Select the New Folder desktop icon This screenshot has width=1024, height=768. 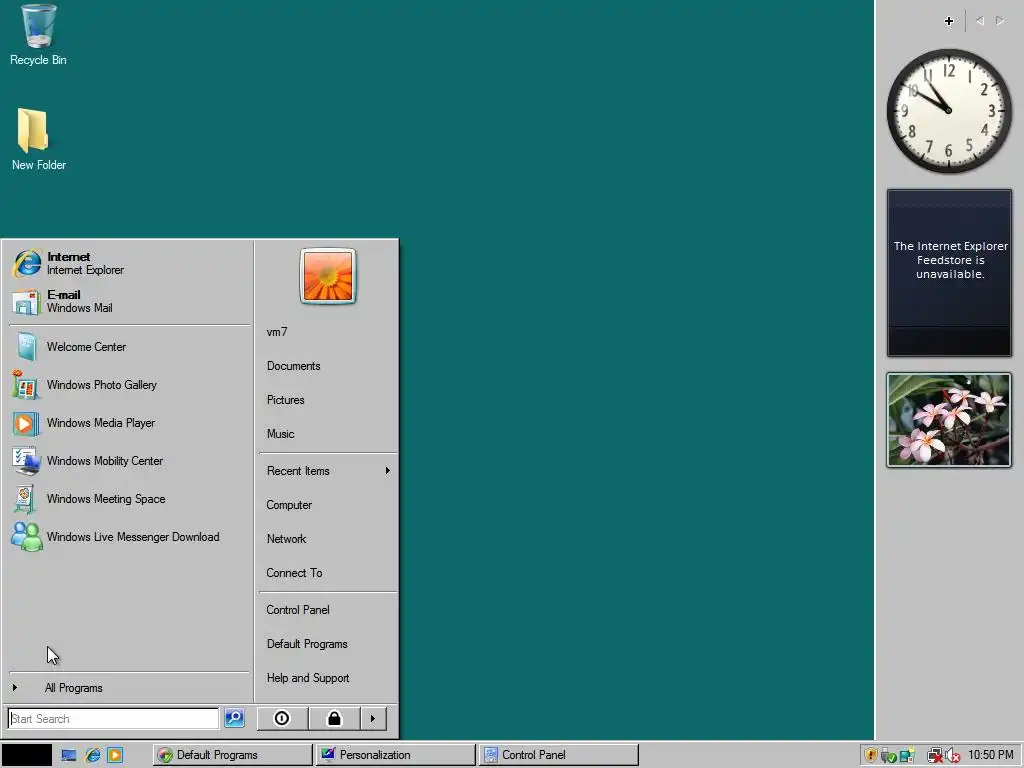coord(38,140)
